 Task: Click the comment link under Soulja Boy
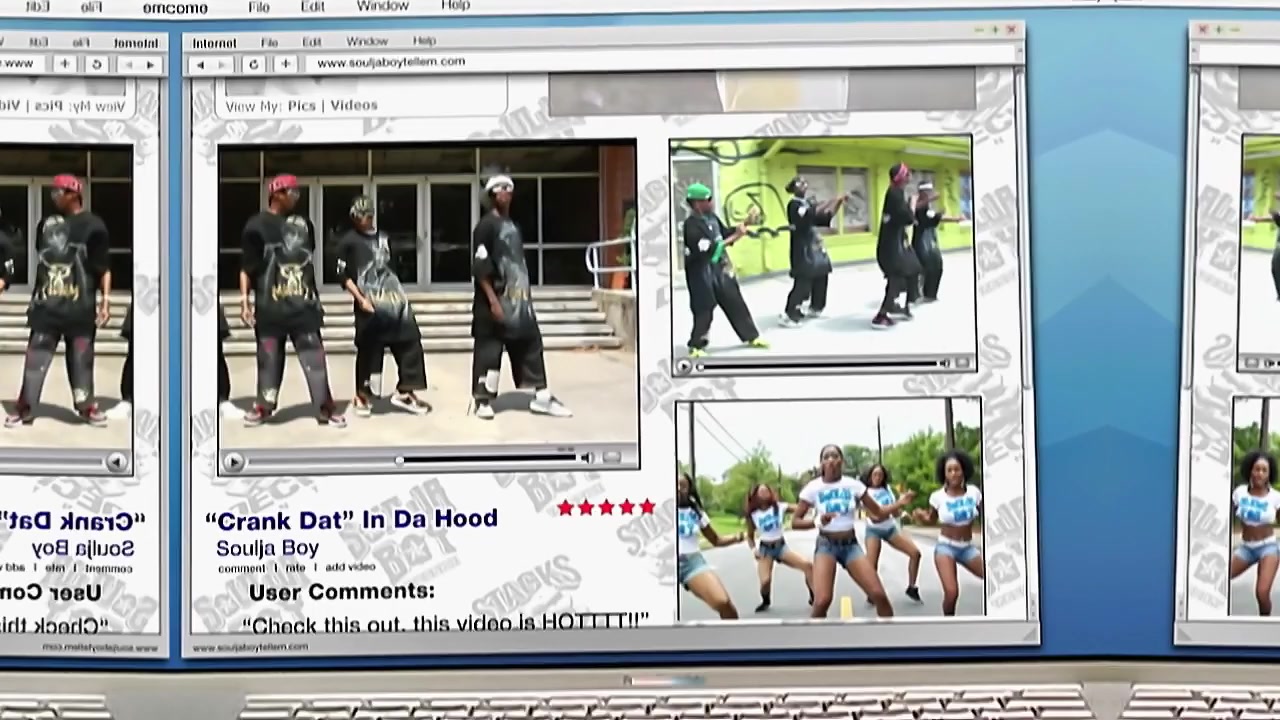[242, 568]
